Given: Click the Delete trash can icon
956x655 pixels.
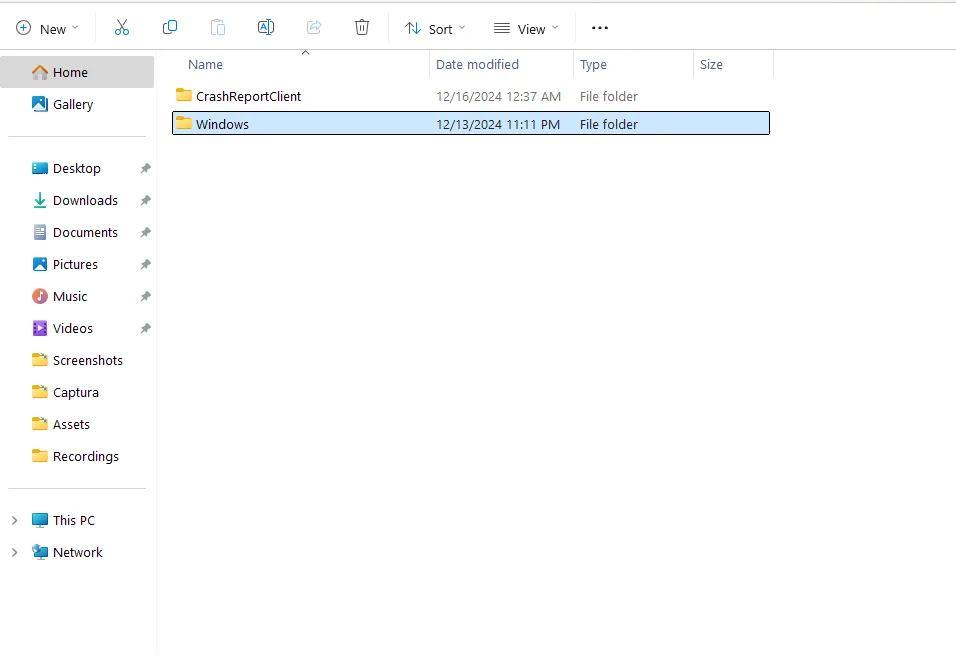Looking at the screenshot, I should pos(362,27).
